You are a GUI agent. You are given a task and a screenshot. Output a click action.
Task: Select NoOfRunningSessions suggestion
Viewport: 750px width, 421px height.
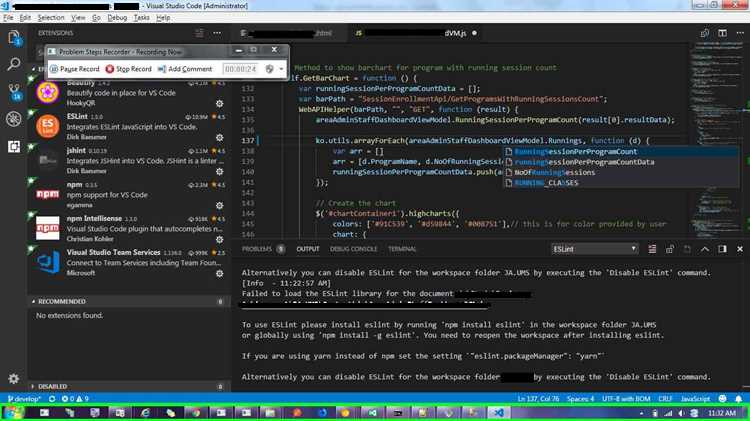620,172
